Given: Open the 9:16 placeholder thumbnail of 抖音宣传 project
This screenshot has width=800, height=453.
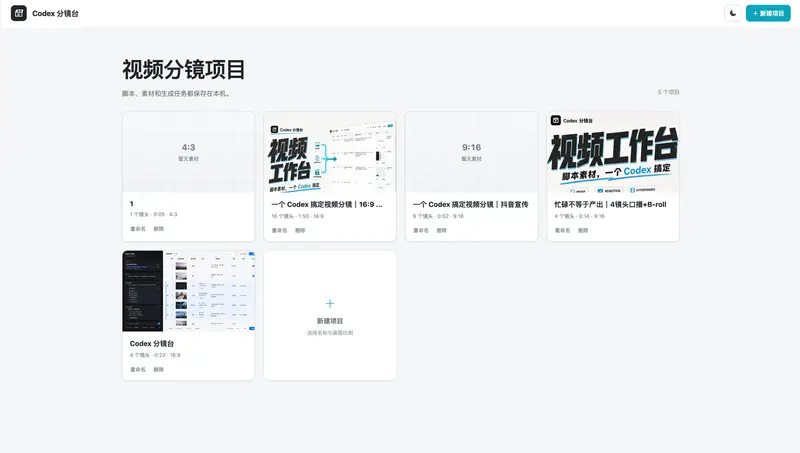Looking at the screenshot, I should click(471, 152).
